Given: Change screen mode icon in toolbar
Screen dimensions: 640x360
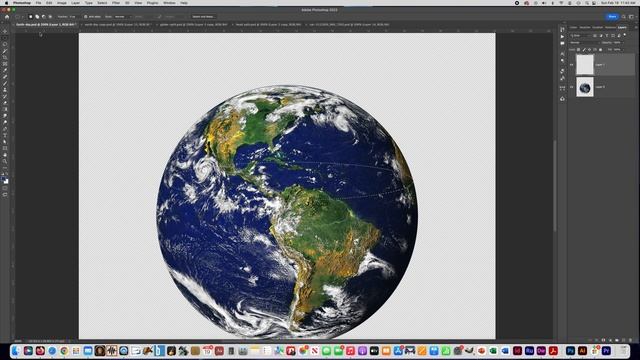Looking at the screenshot, I should (5, 195).
